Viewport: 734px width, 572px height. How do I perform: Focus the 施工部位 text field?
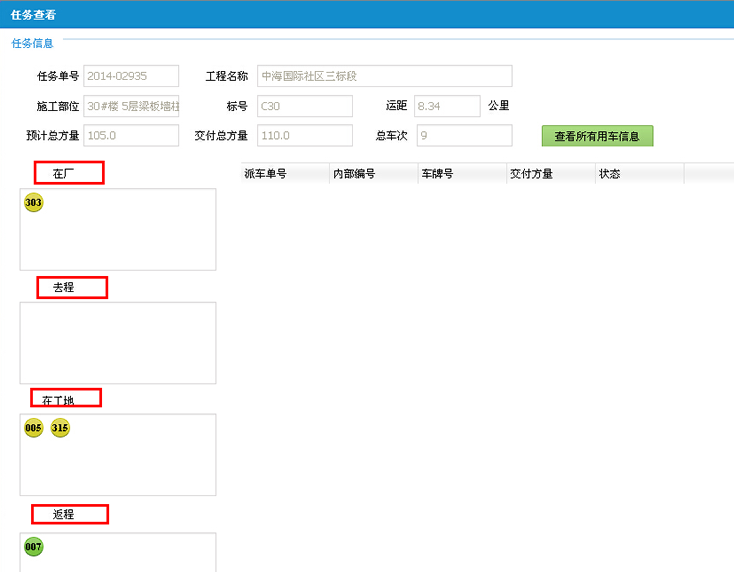click(x=131, y=106)
